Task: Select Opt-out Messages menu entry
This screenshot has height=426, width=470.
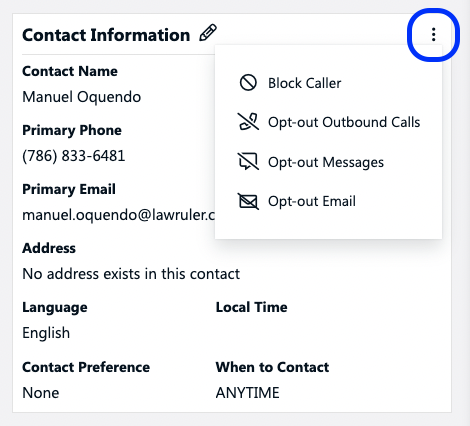Action: 328,162
